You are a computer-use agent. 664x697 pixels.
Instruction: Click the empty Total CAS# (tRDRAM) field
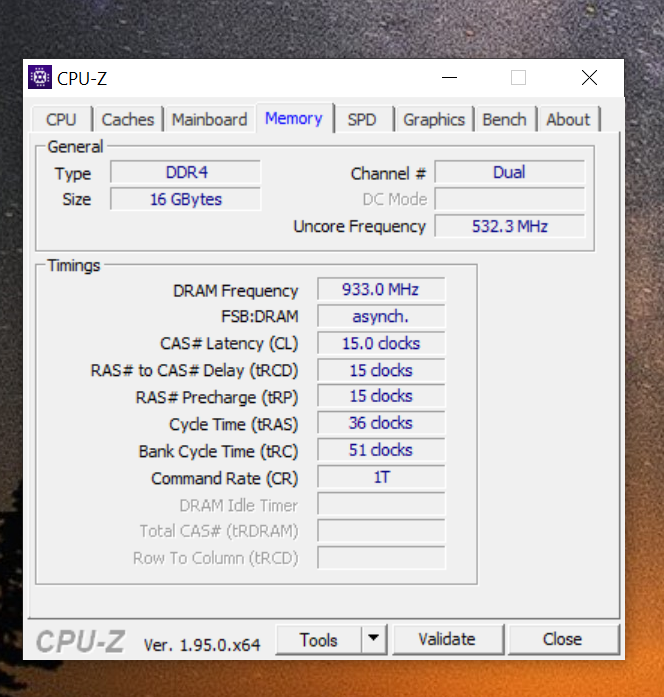click(381, 531)
